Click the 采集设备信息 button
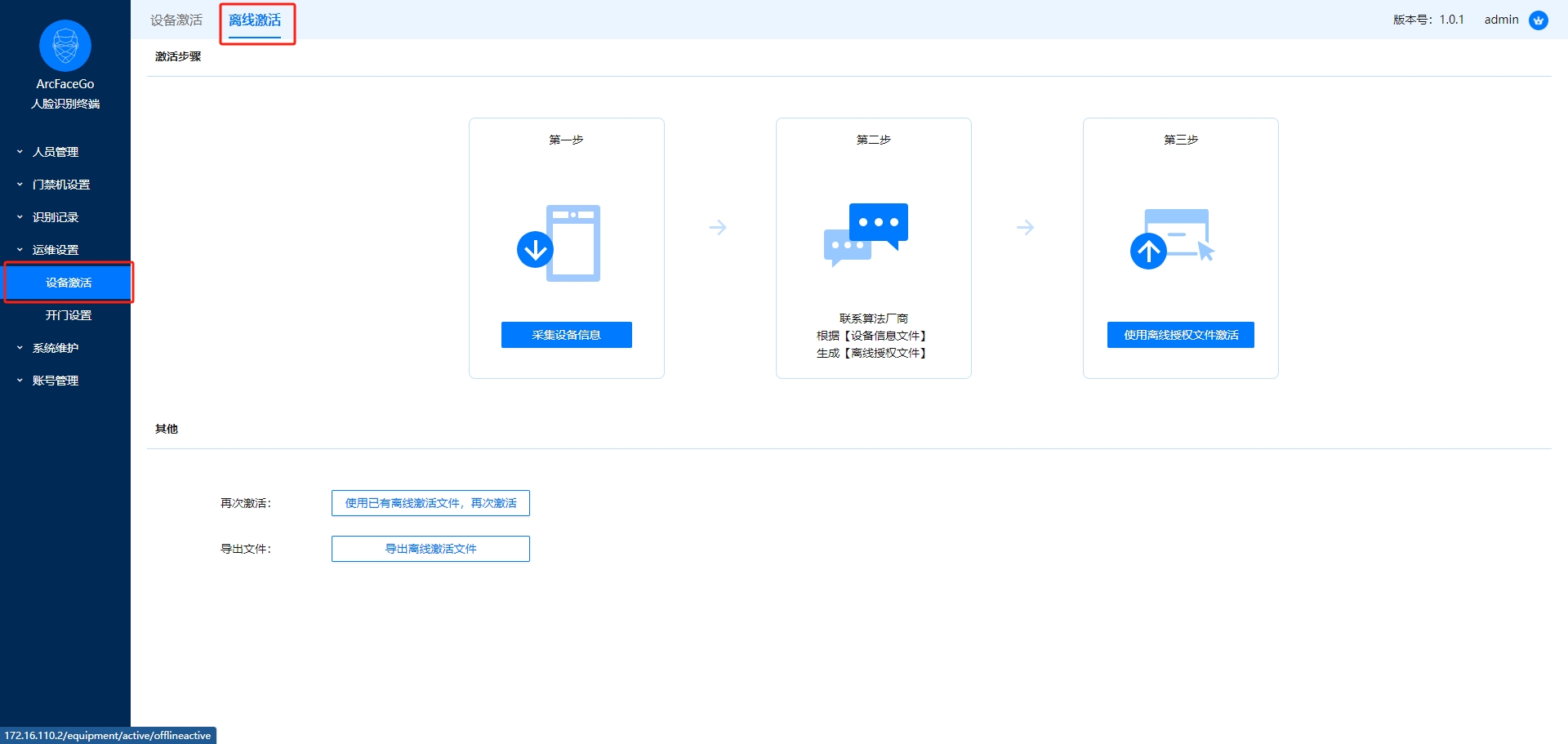Viewport: 1568px width, 744px height. coord(567,335)
